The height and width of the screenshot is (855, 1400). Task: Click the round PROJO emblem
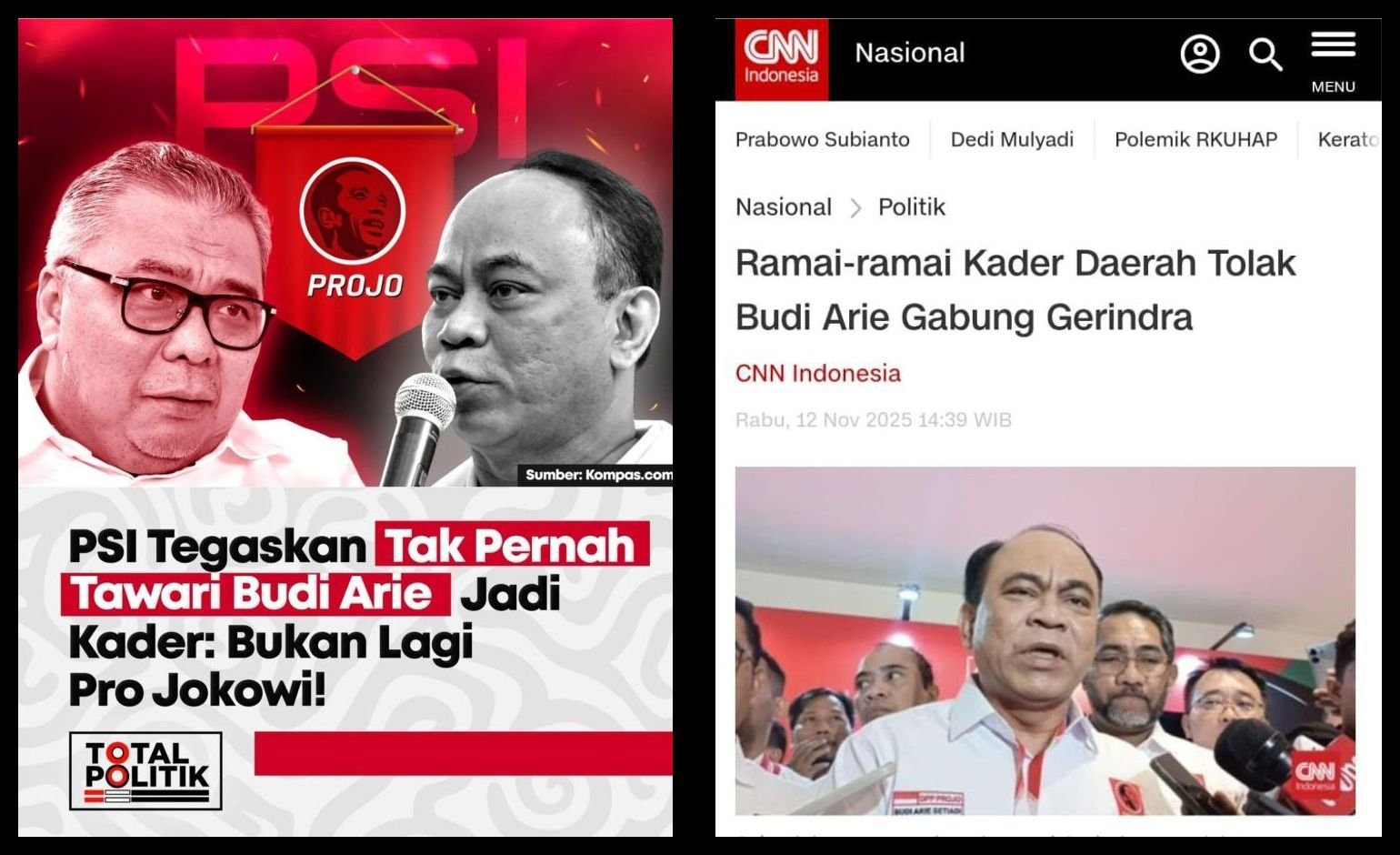pyautogui.click(x=352, y=209)
